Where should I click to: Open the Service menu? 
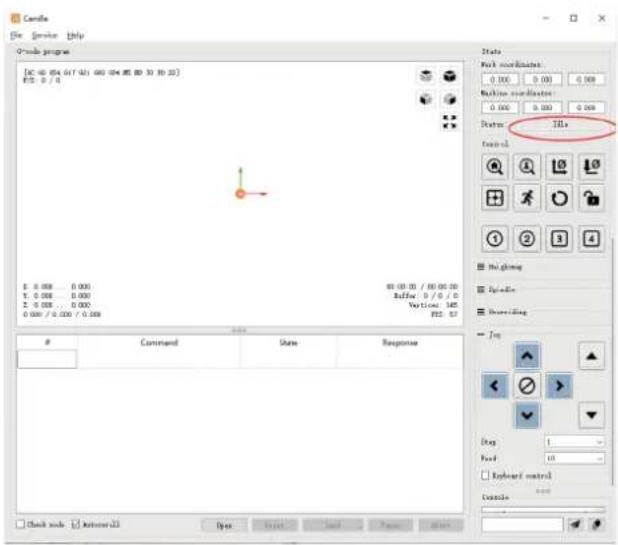click(x=45, y=35)
